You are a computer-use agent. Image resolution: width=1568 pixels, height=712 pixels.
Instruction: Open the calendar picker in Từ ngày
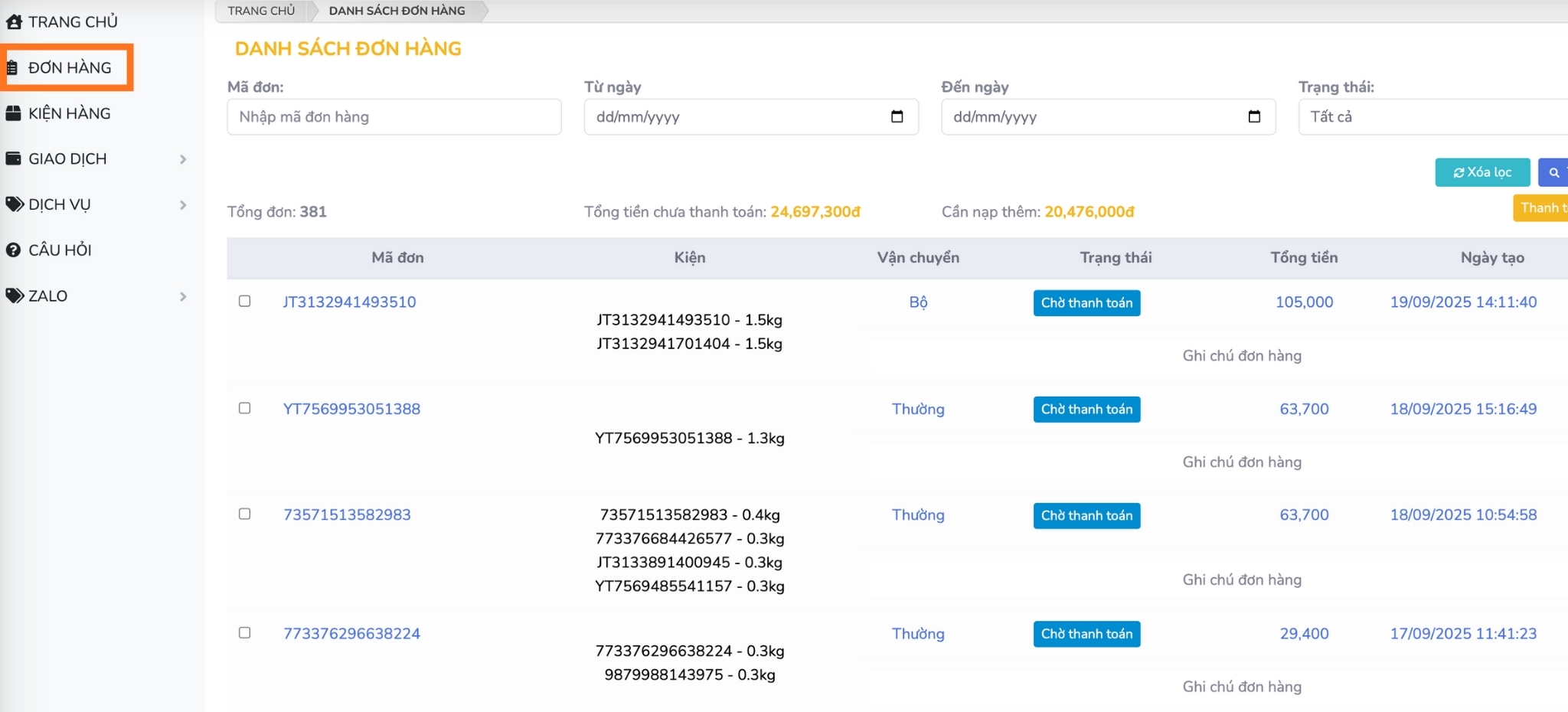pos(897,116)
